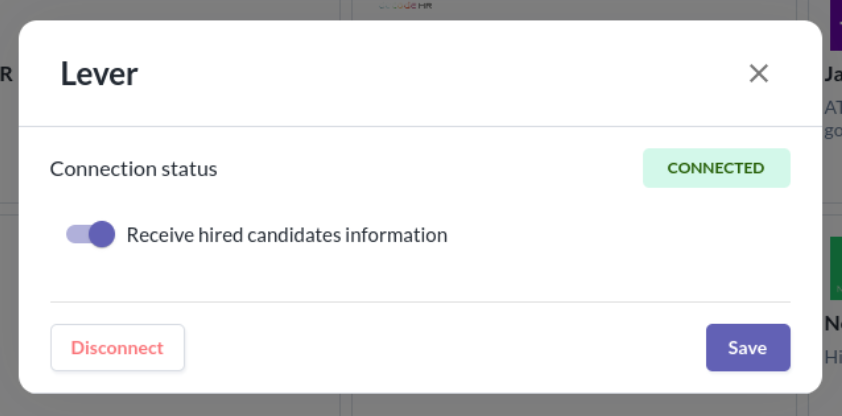Click the dimmed area below the dialog
This screenshot has width=842, height=416.
419,405
